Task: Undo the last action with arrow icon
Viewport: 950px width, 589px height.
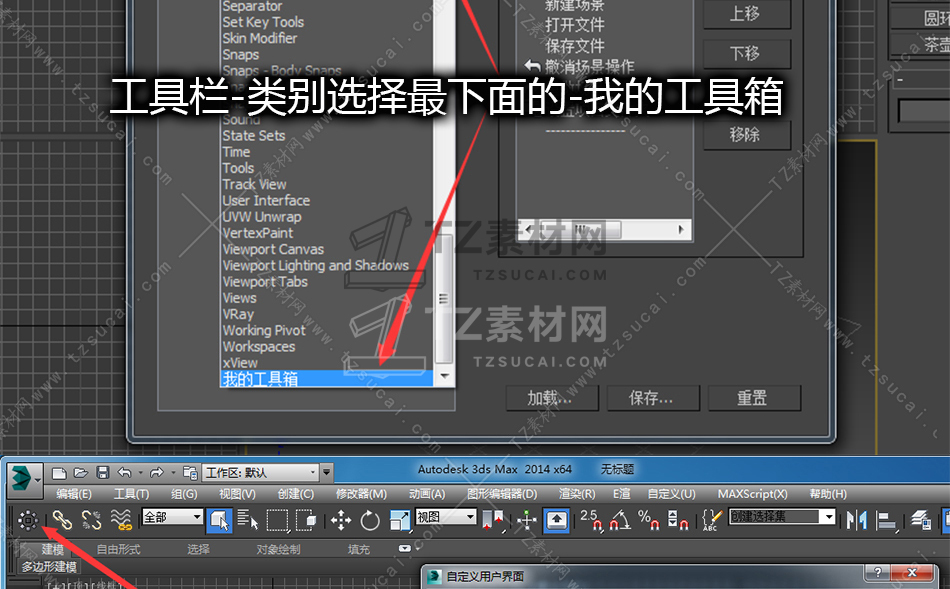Action: (x=124, y=473)
